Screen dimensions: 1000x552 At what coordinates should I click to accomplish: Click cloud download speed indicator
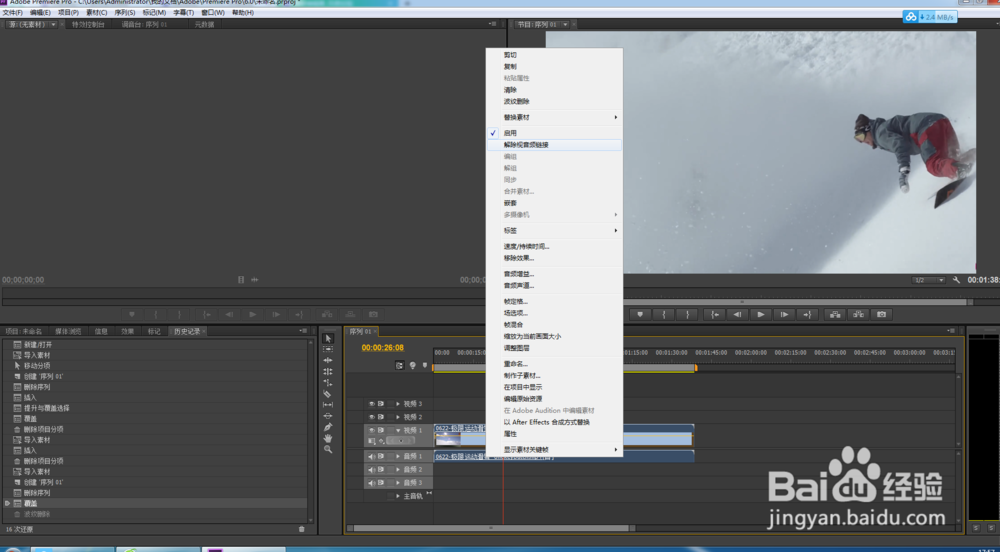tap(930, 17)
